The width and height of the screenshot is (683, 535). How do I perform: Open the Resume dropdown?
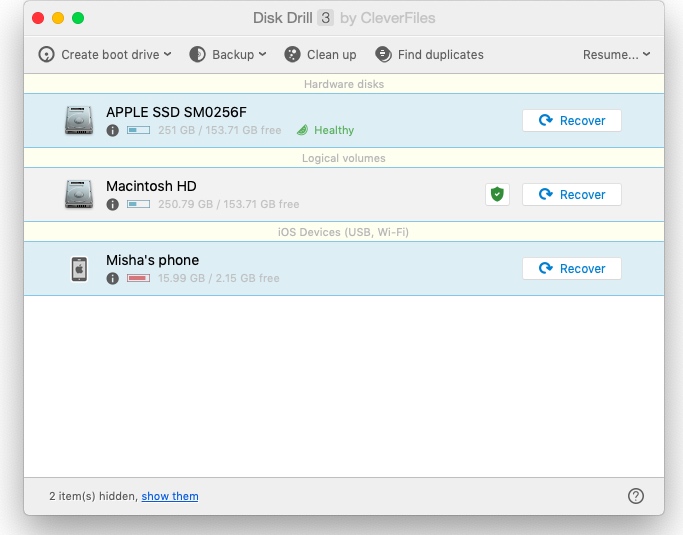tap(616, 55)
